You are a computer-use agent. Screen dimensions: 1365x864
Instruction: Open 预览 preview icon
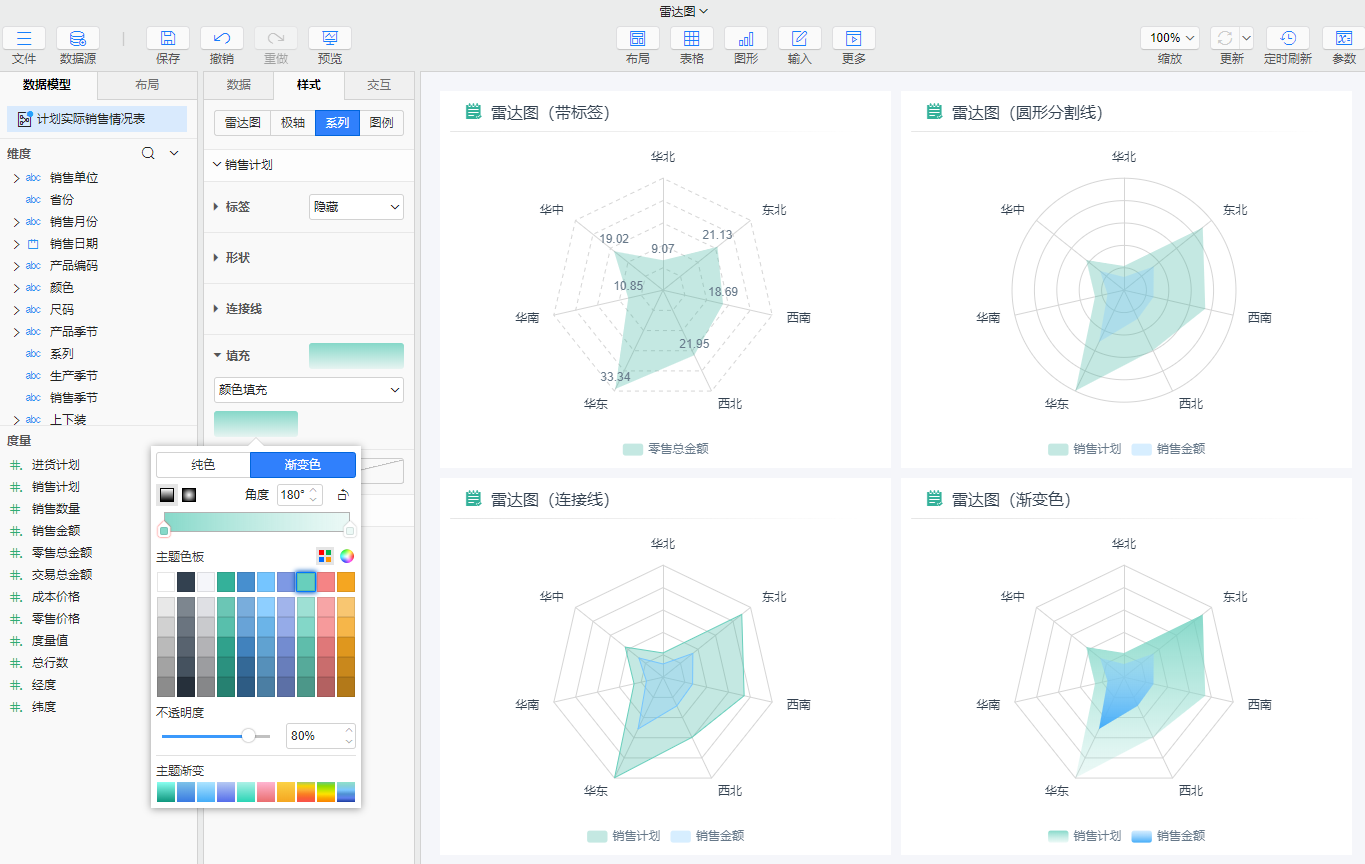[330, 39]
